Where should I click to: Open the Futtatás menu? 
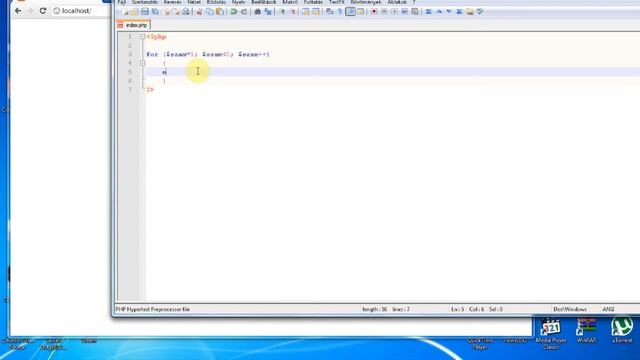point(313,2)
